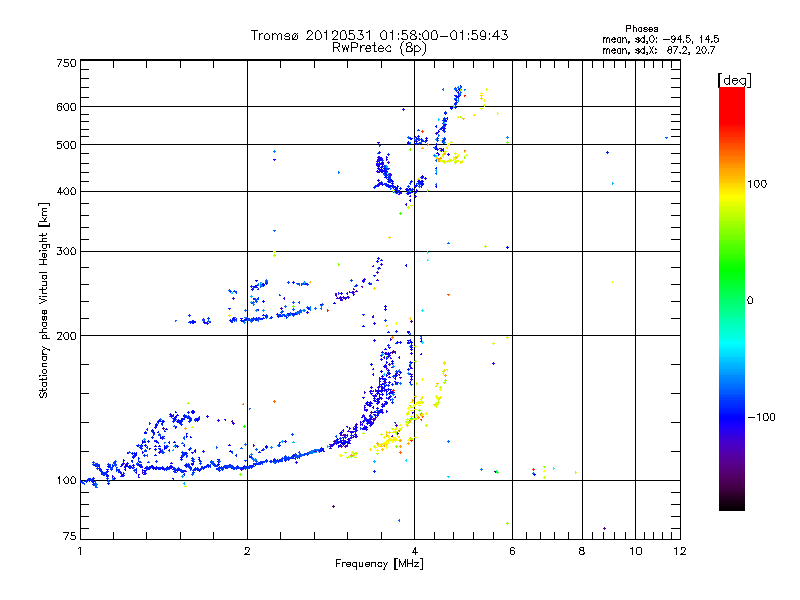This screenshot has width=800, height=600.
Task: Click x-axis tick label '6'
Action: pyautogui.click(x=512, y=551)
